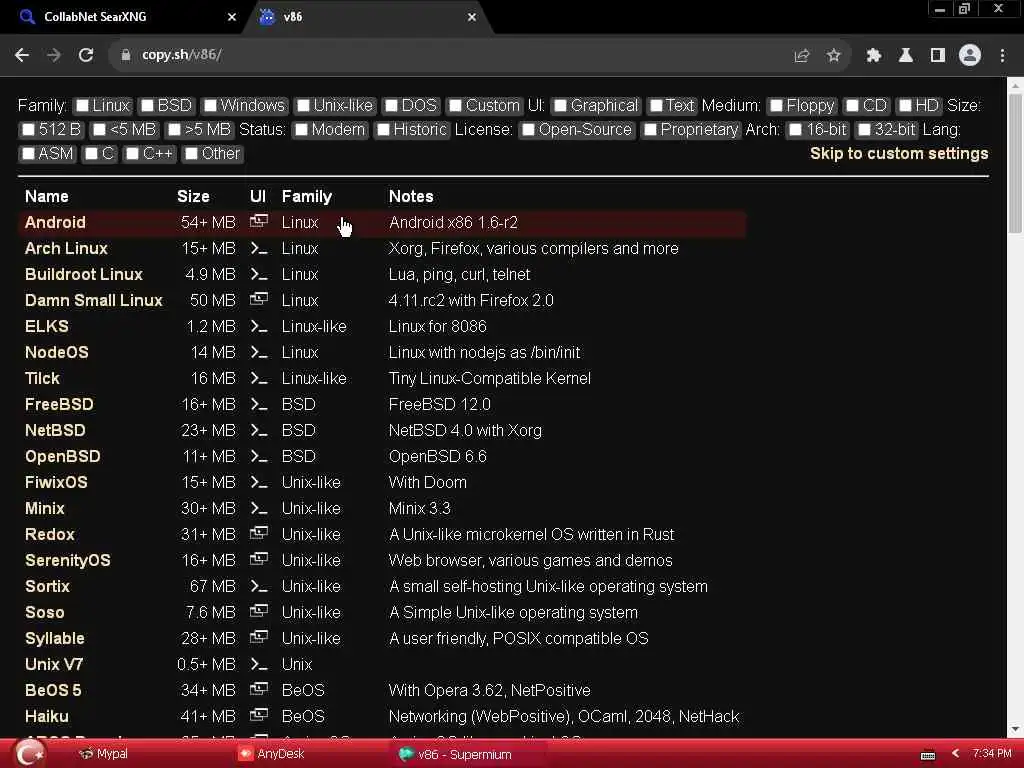Viewport: 1024px width, 768px height.
Task: Enable the Custom family filter
Action: [x=455, y=106]
